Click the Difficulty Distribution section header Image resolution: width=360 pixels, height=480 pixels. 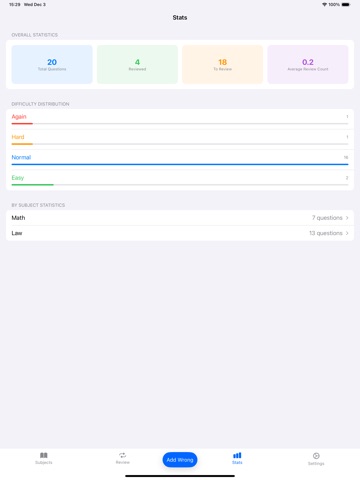pyautogui.click(x=40, y=104)
